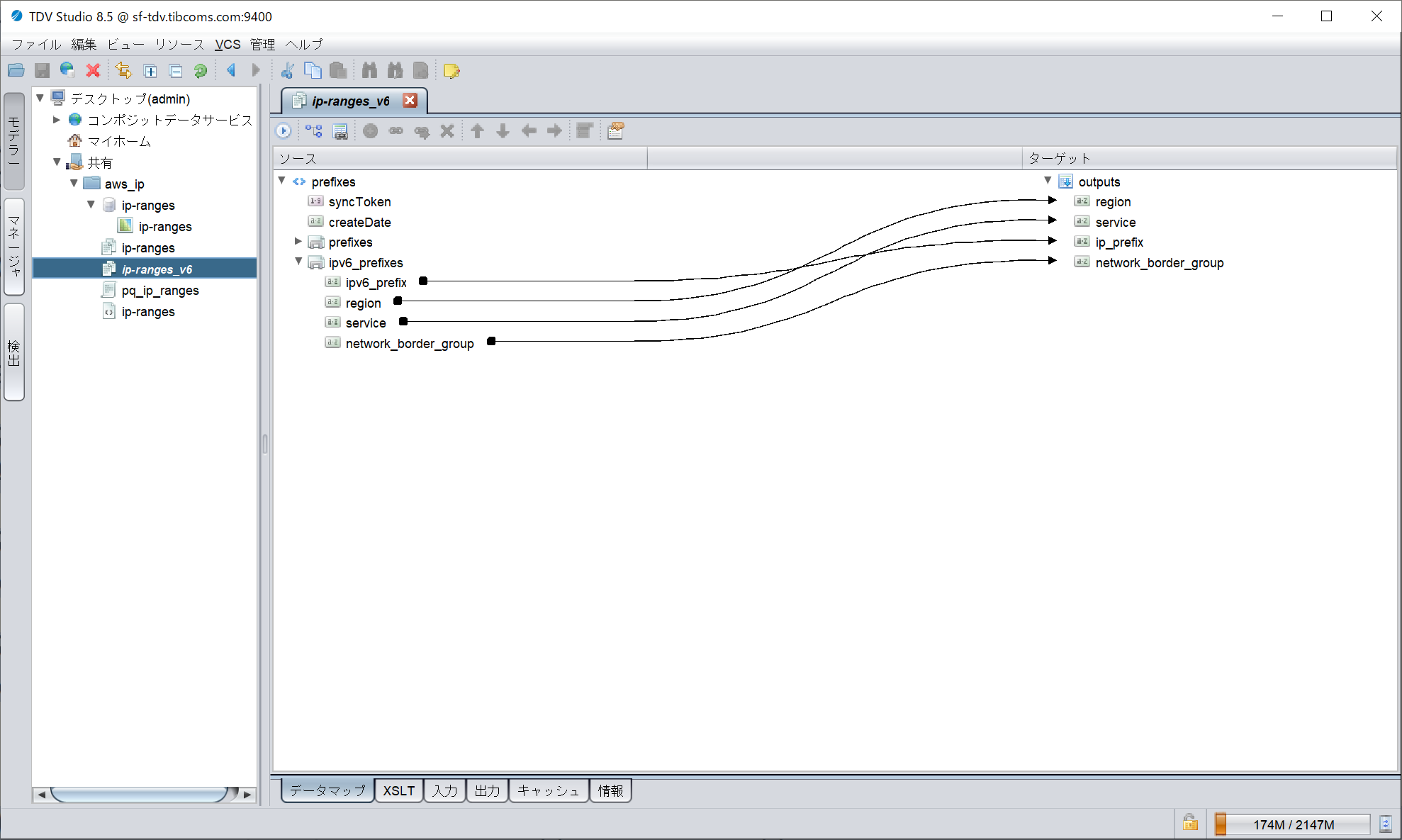1402x840 pixels.
Task: Click the execute play icon in editor toolbar
Action: pos(284,130)
